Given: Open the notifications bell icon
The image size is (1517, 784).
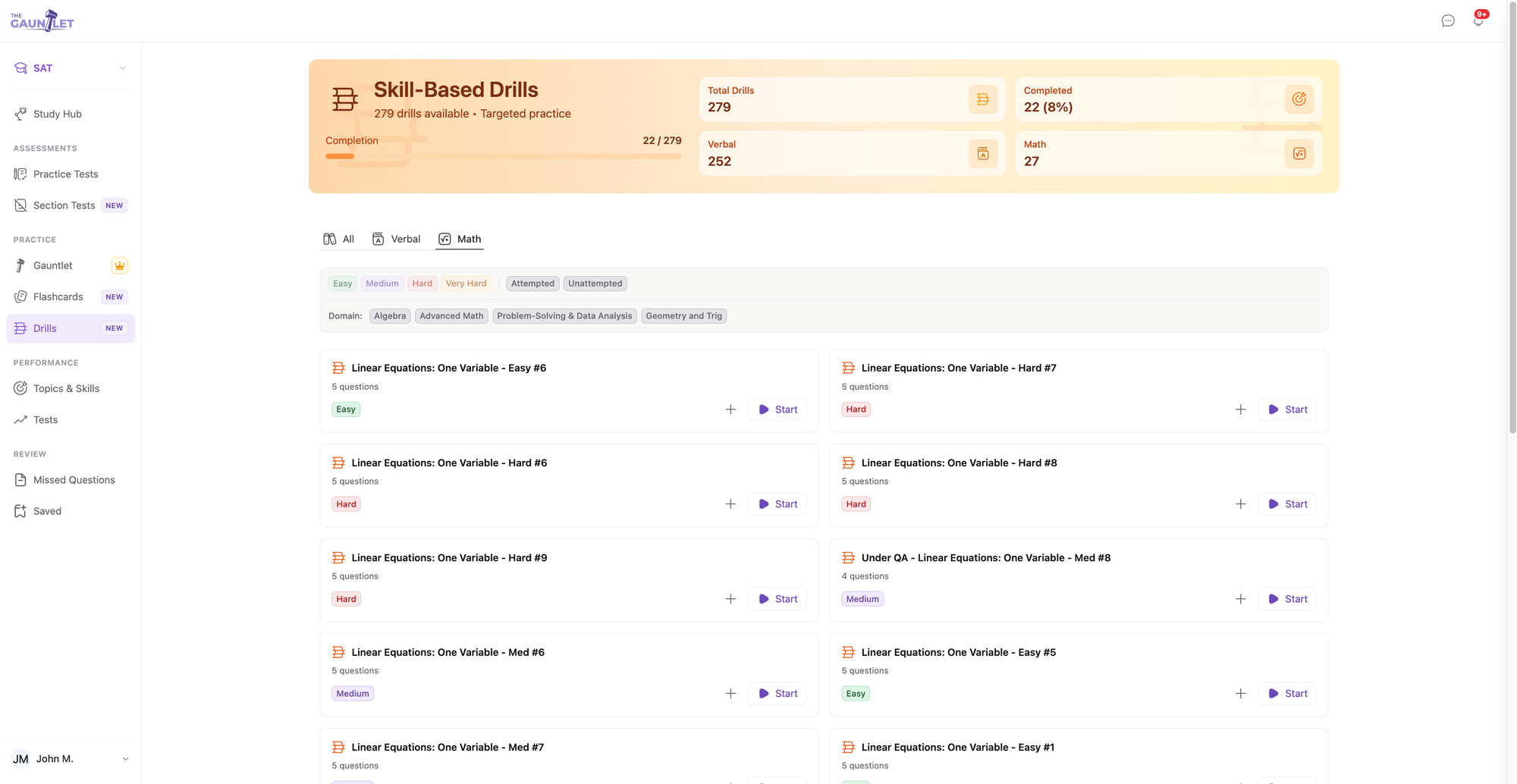Looking at the screenshot, I should click(x=1478, y=20).
